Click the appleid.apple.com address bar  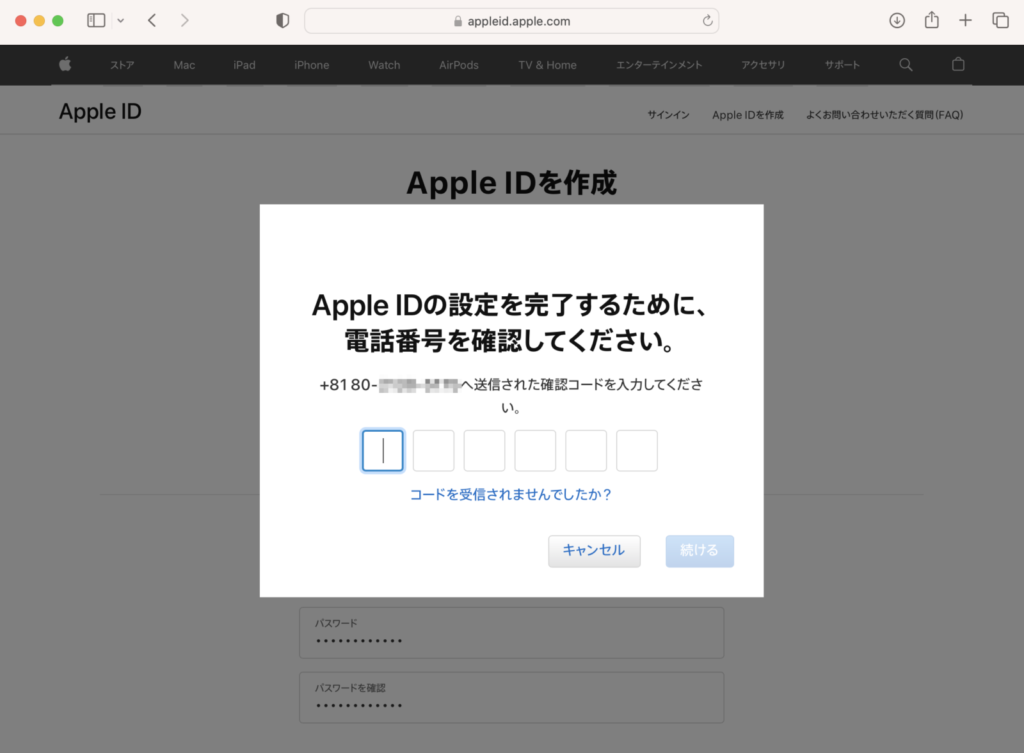tap(511, 21)
